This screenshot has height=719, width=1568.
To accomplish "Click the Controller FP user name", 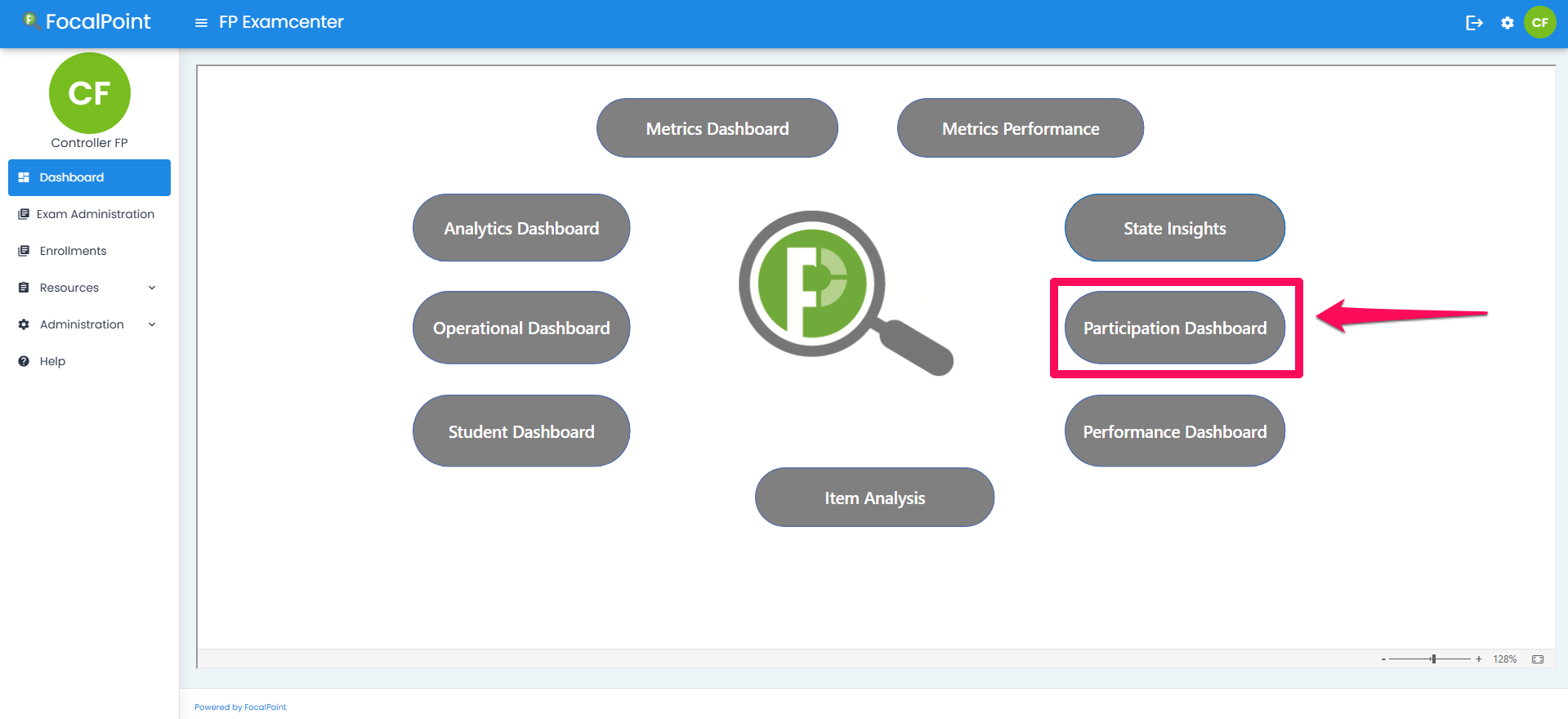I will 90,143.
